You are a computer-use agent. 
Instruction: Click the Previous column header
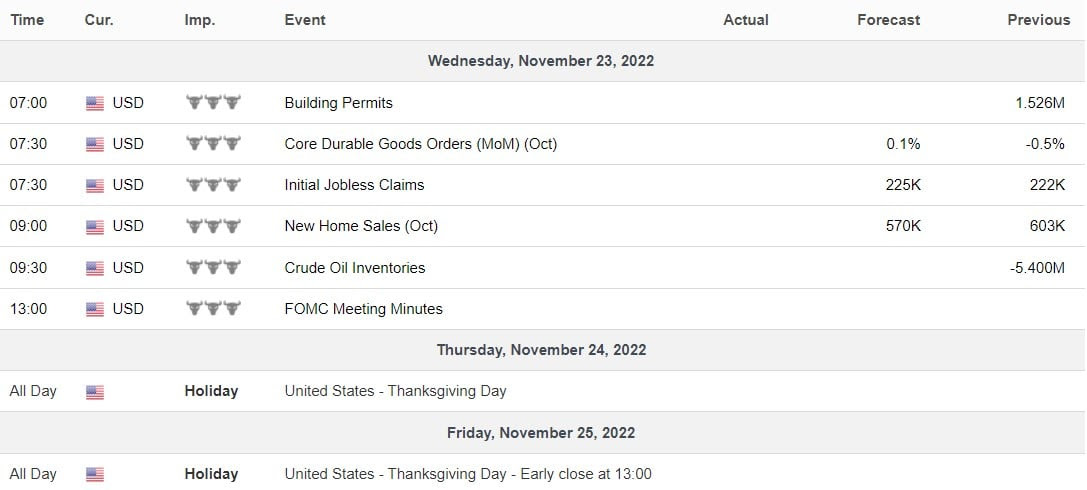(x=1038, y=20)
